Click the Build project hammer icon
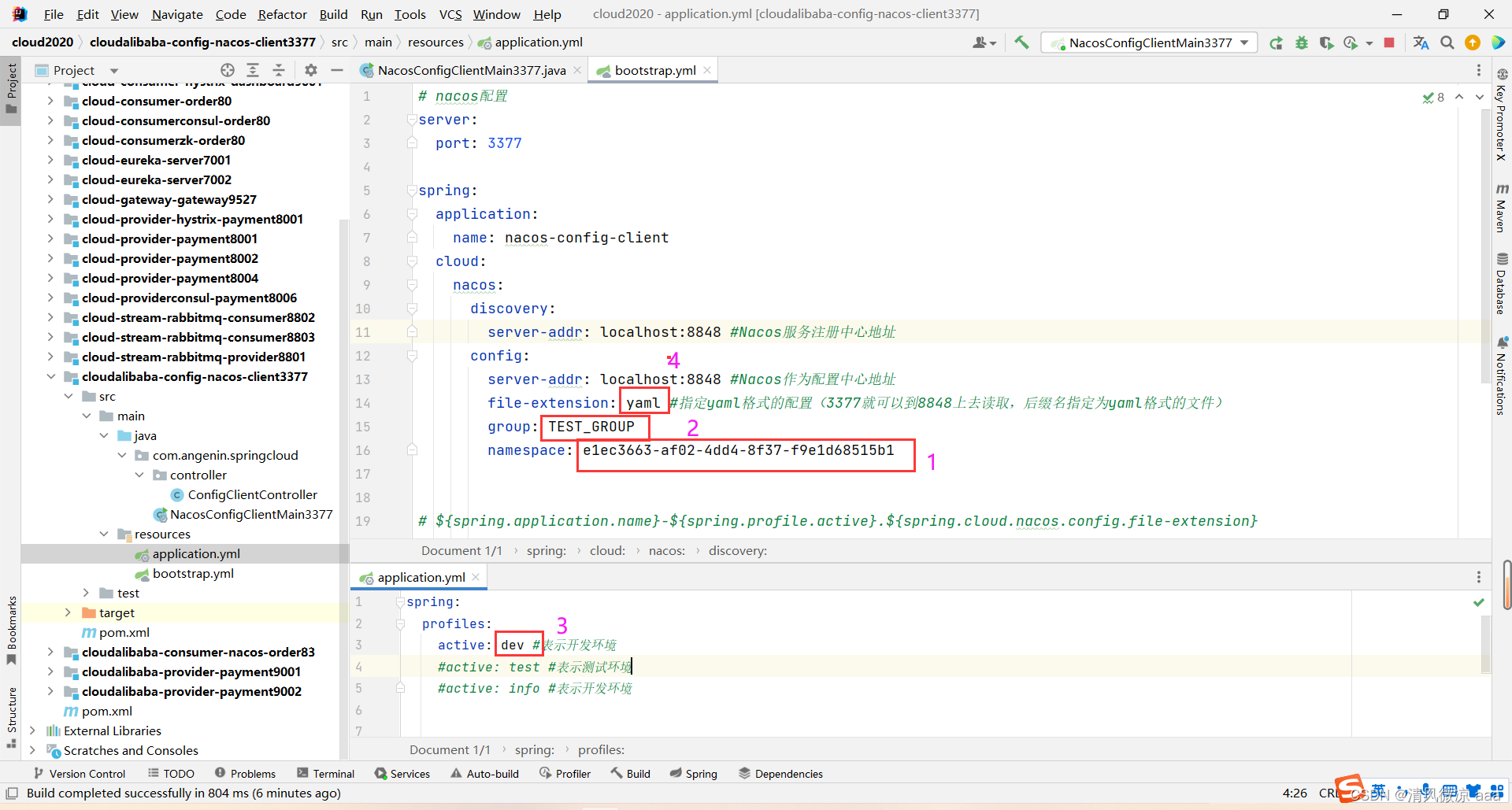The width and height of the screenshot is (1512, 810). 1021,43
